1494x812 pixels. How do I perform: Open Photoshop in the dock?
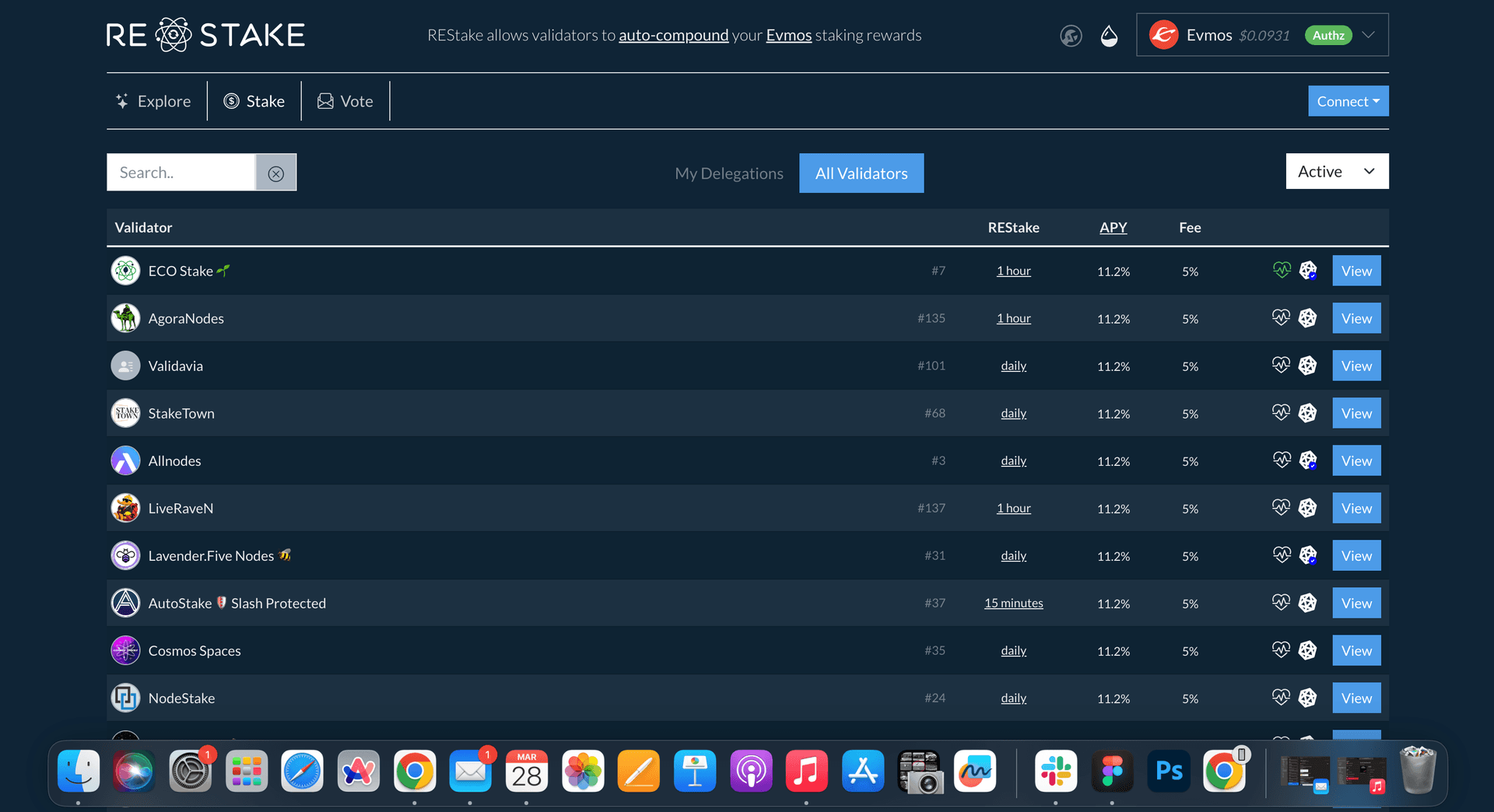(1169, 772)
